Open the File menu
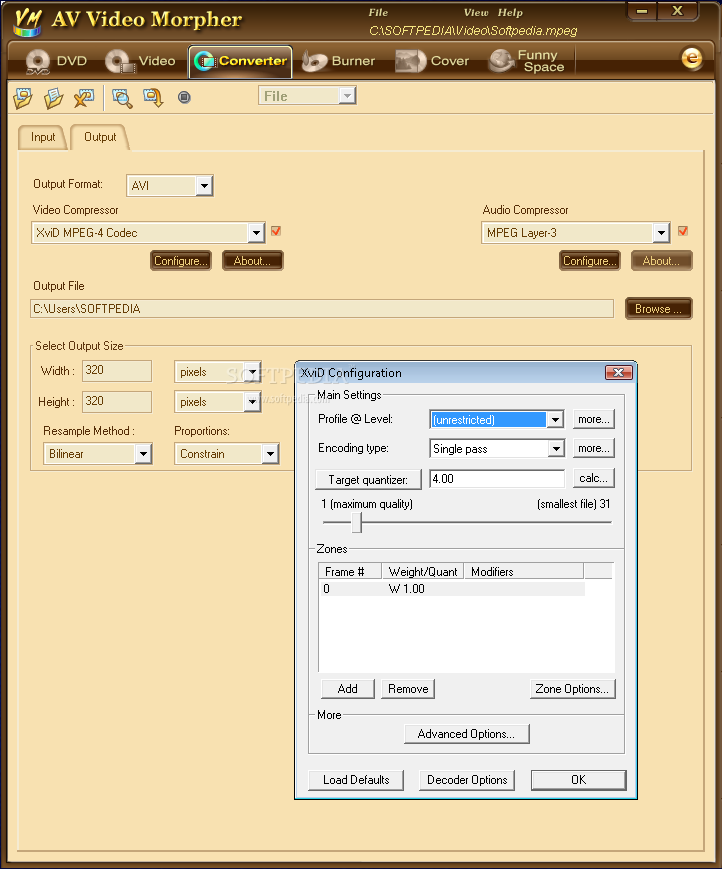Image resolution: width=722 pixels, height=869 pixels. click(378, 12)
